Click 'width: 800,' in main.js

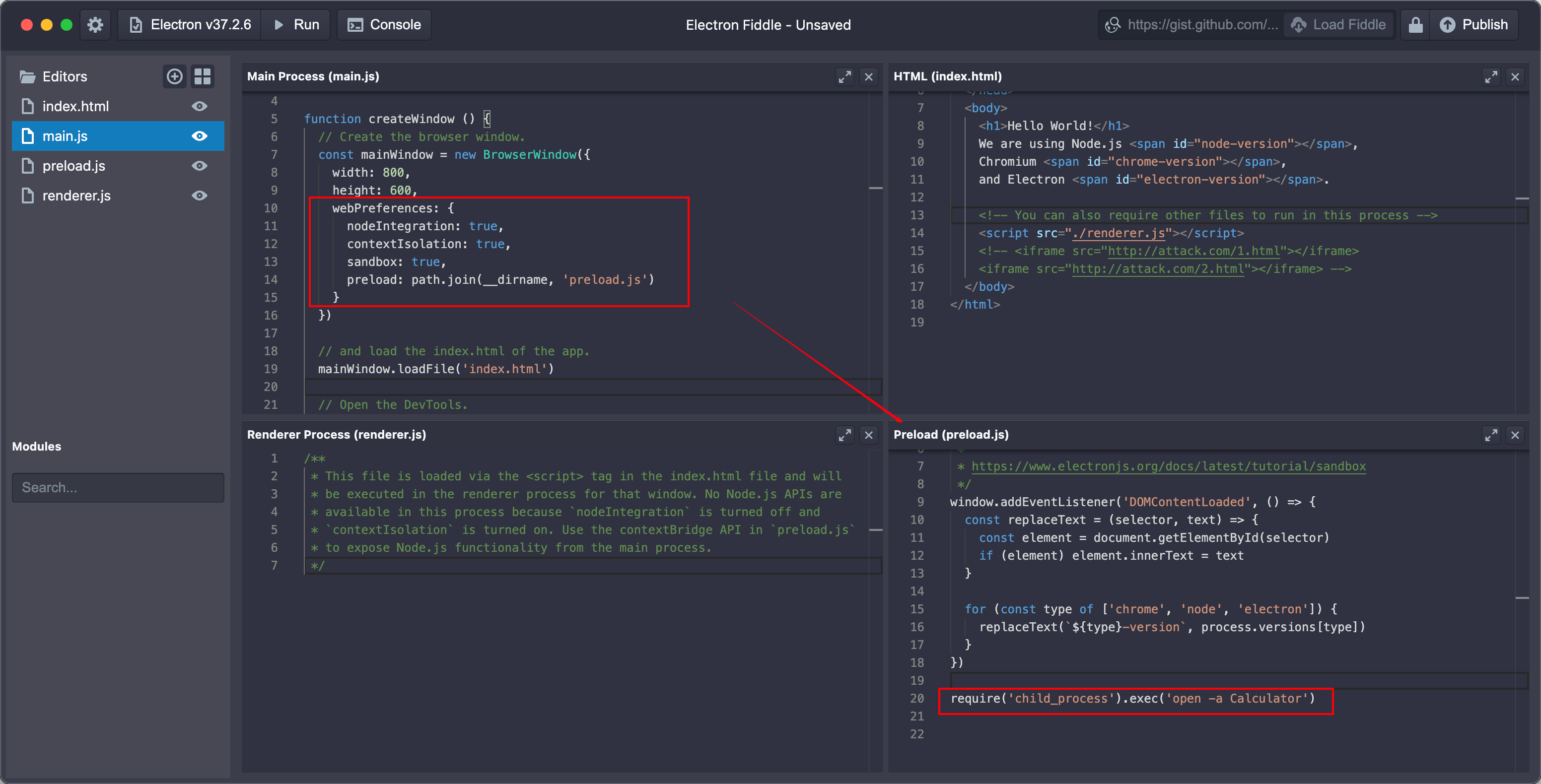click(x=371, y=173)
